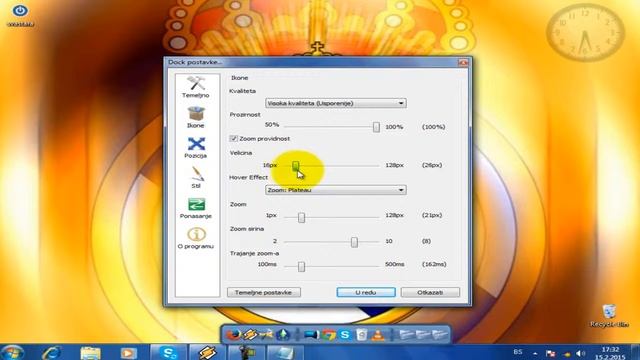Open the Temeljno settings section
This screenshot has width=640, height=360.
[196, 87]
